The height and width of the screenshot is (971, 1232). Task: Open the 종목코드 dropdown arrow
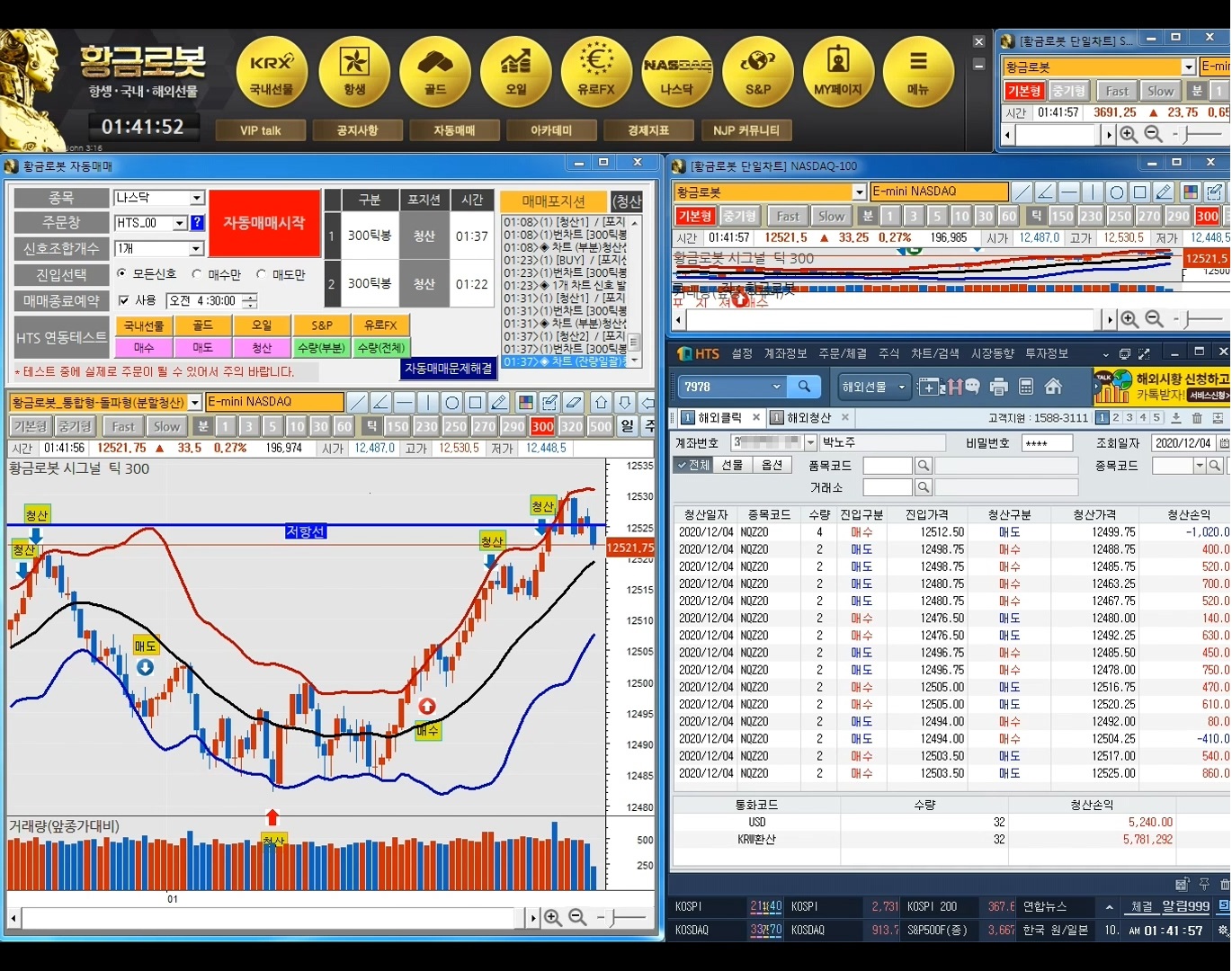tap(1199, 465)
